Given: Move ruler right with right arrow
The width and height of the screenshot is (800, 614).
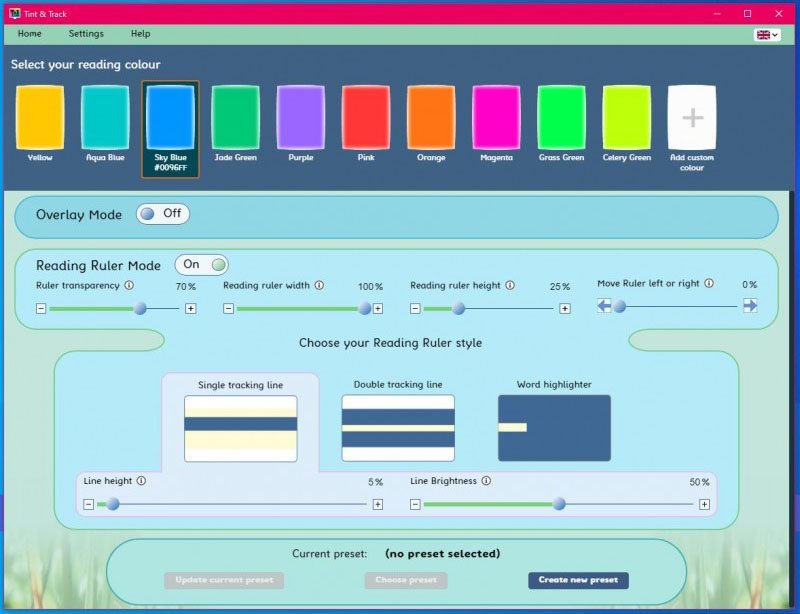Looking at the screenshot, I should (751, 306).
